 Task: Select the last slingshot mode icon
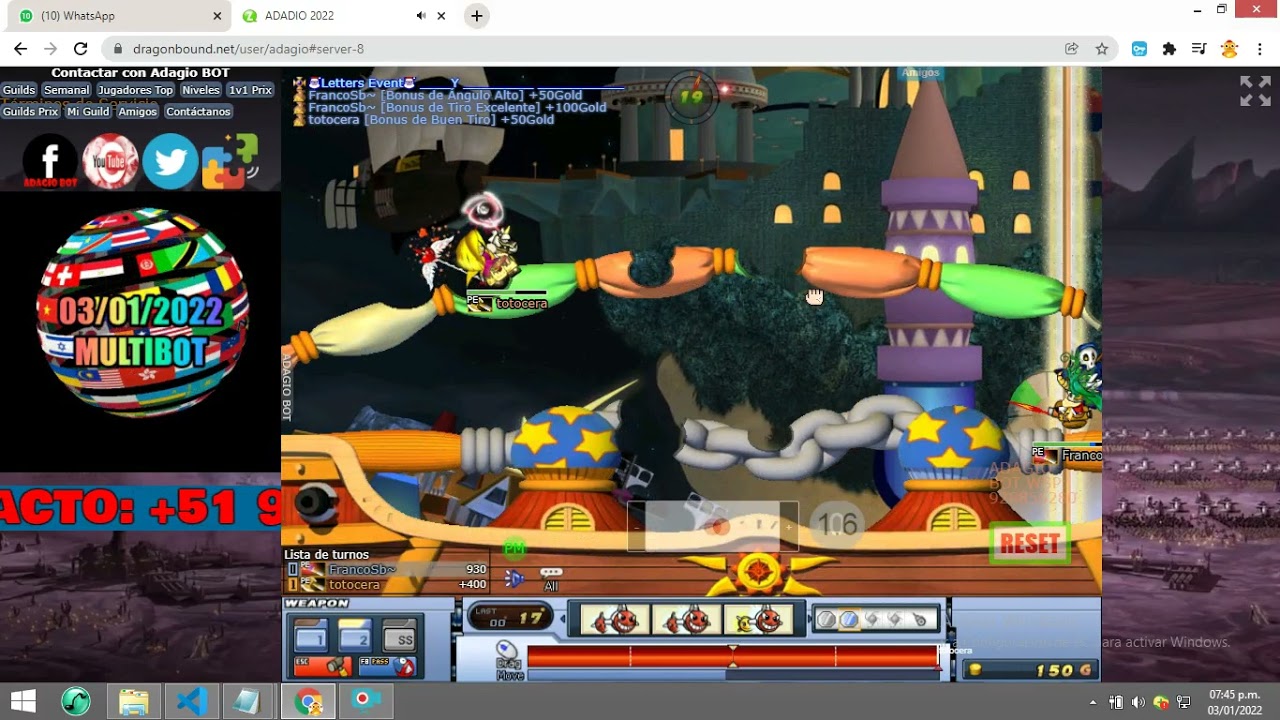pos(919,620)
